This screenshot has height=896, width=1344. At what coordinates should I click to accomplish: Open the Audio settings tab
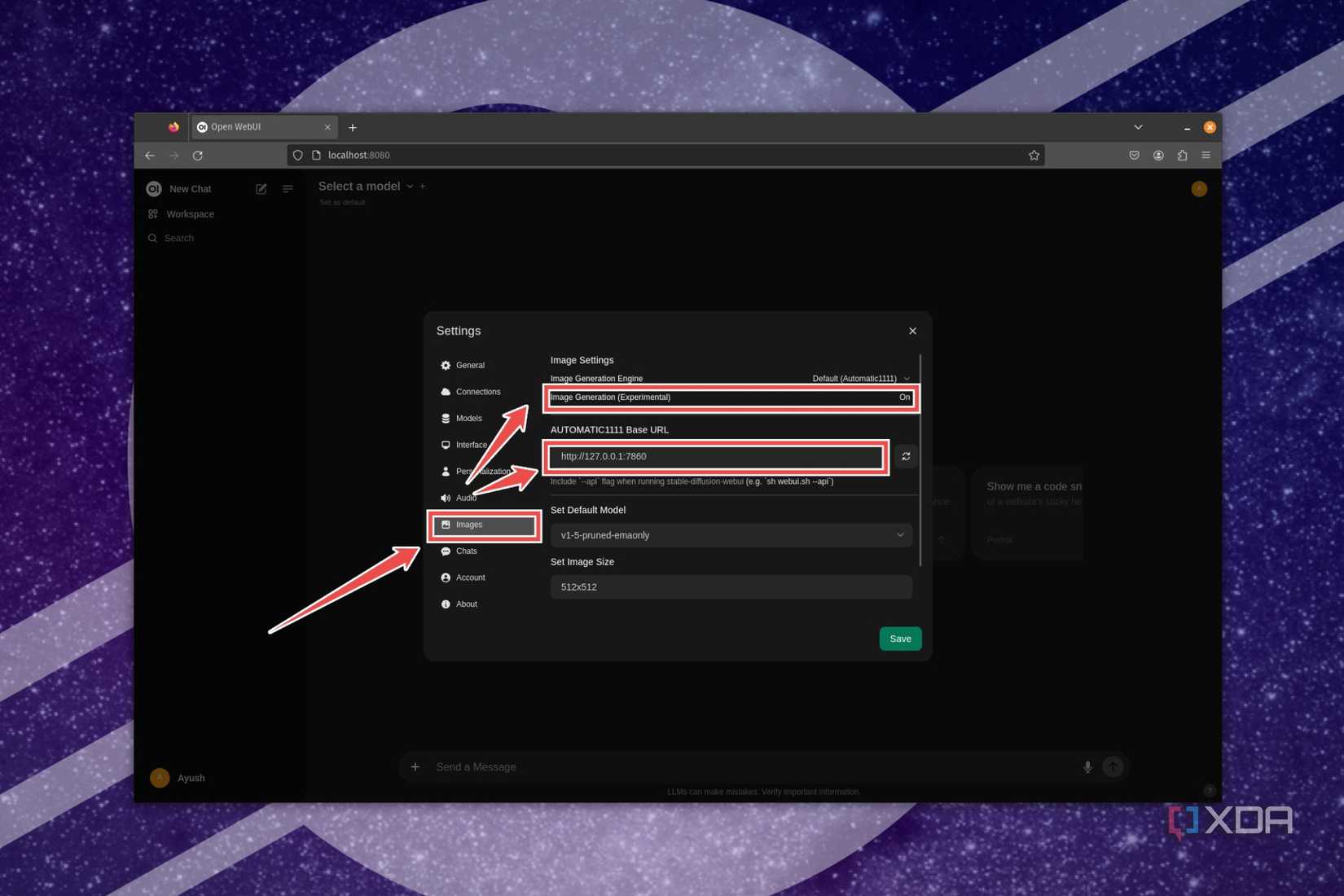click(x=459, y=498)
